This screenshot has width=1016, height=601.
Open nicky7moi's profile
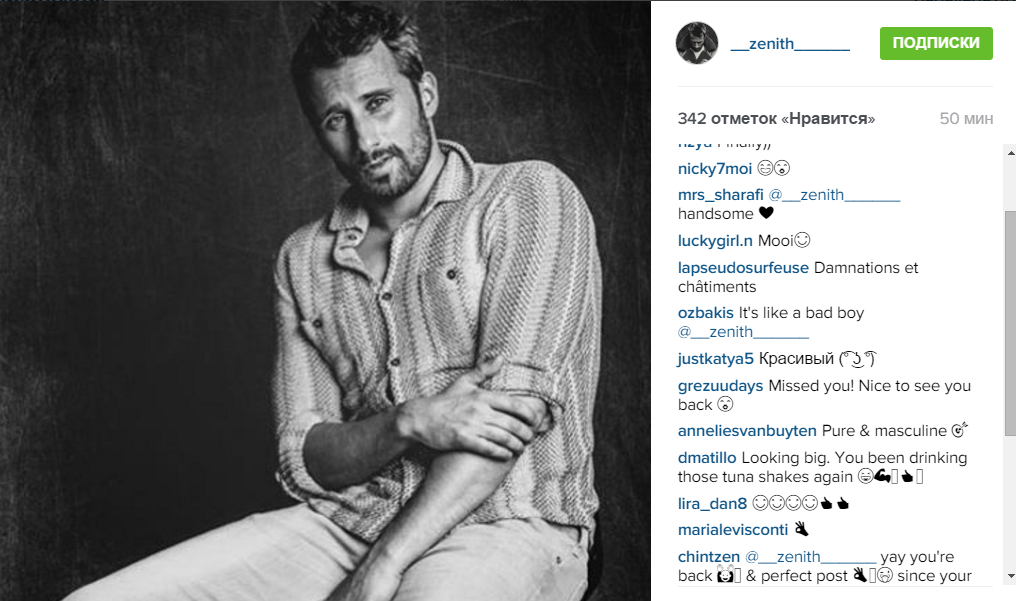[x=715, y=168]
